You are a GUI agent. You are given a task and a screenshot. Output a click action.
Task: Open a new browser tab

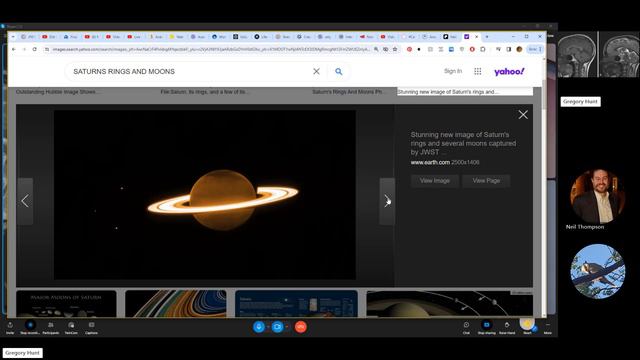pos(487,37)
